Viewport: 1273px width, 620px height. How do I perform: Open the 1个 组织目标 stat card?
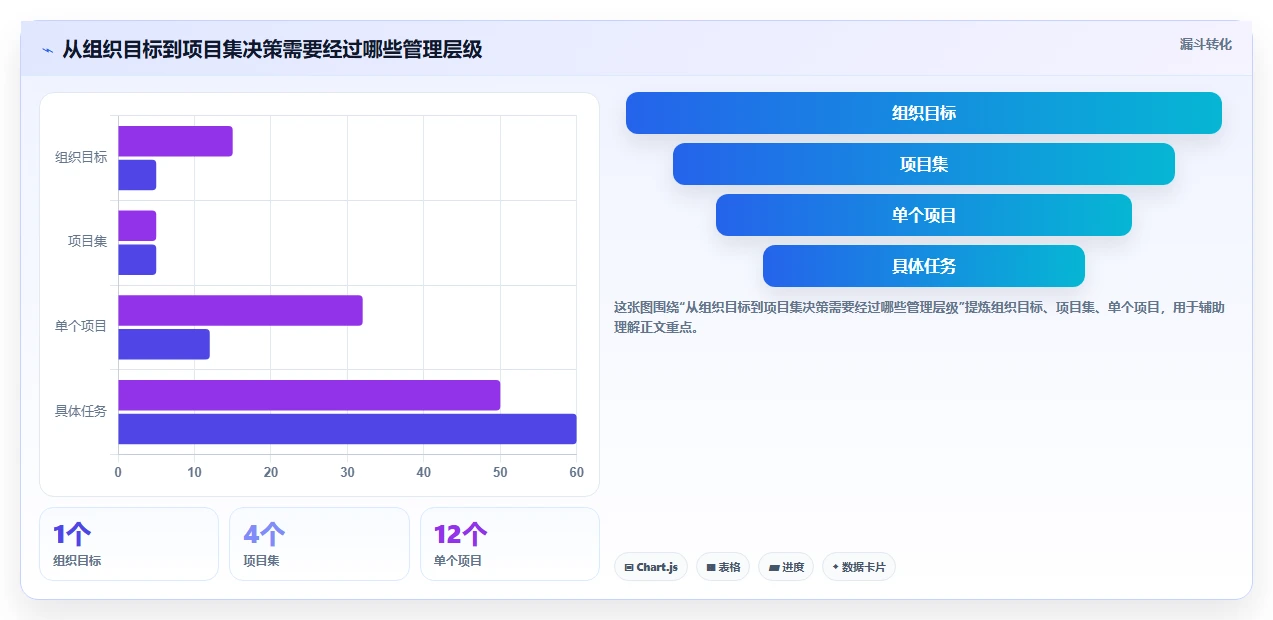pyautogui.click(x=129, y=544)
